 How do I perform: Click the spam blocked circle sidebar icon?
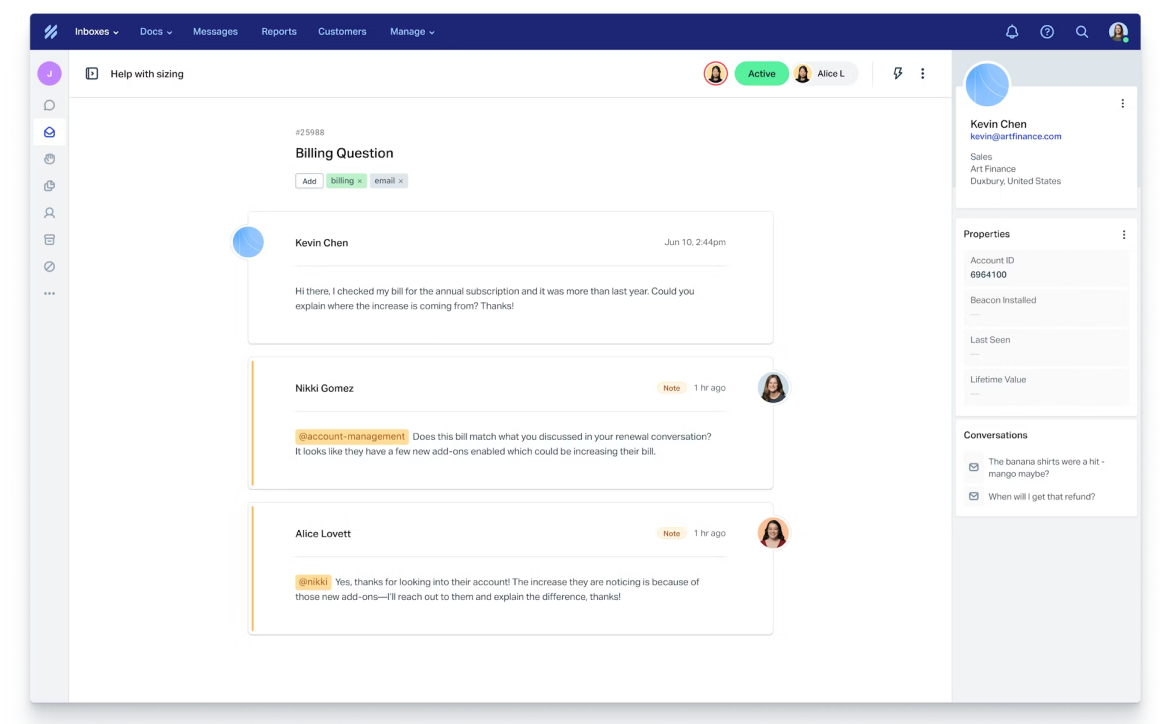tap(49, 267)
